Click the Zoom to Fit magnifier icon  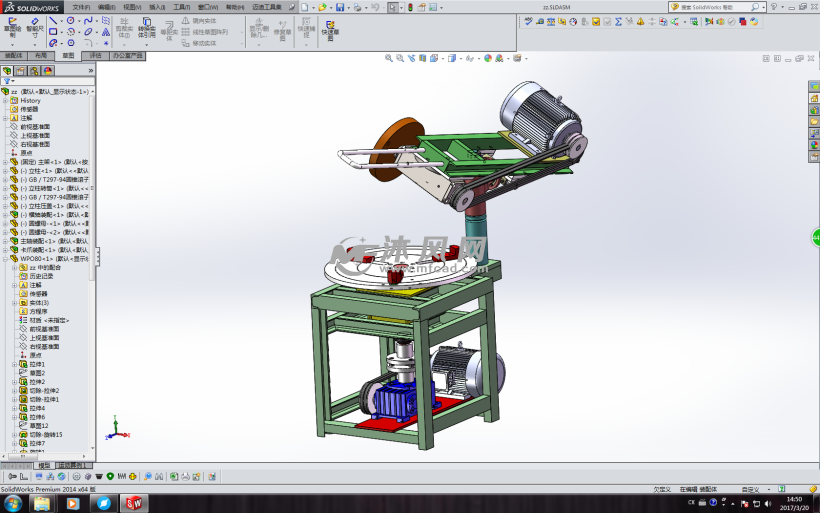click(389, 58)
